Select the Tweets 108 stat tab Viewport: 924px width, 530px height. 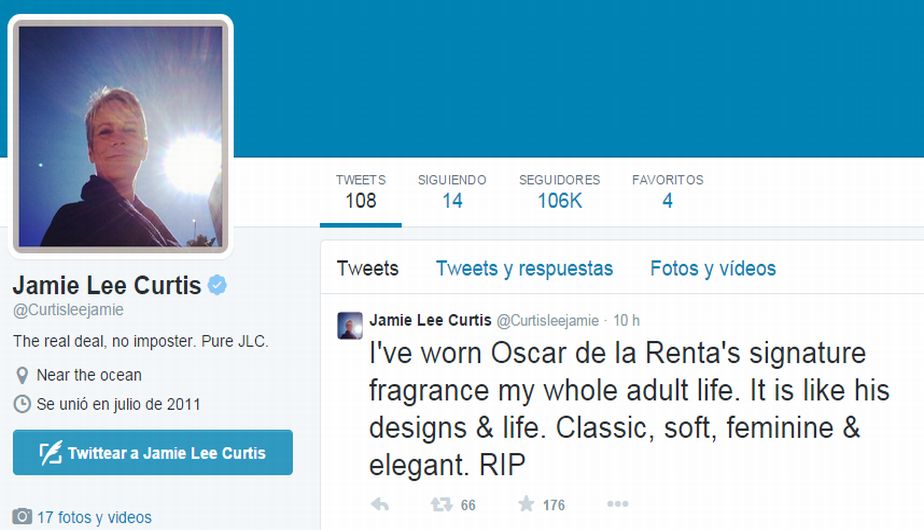[x=361, y=192]
